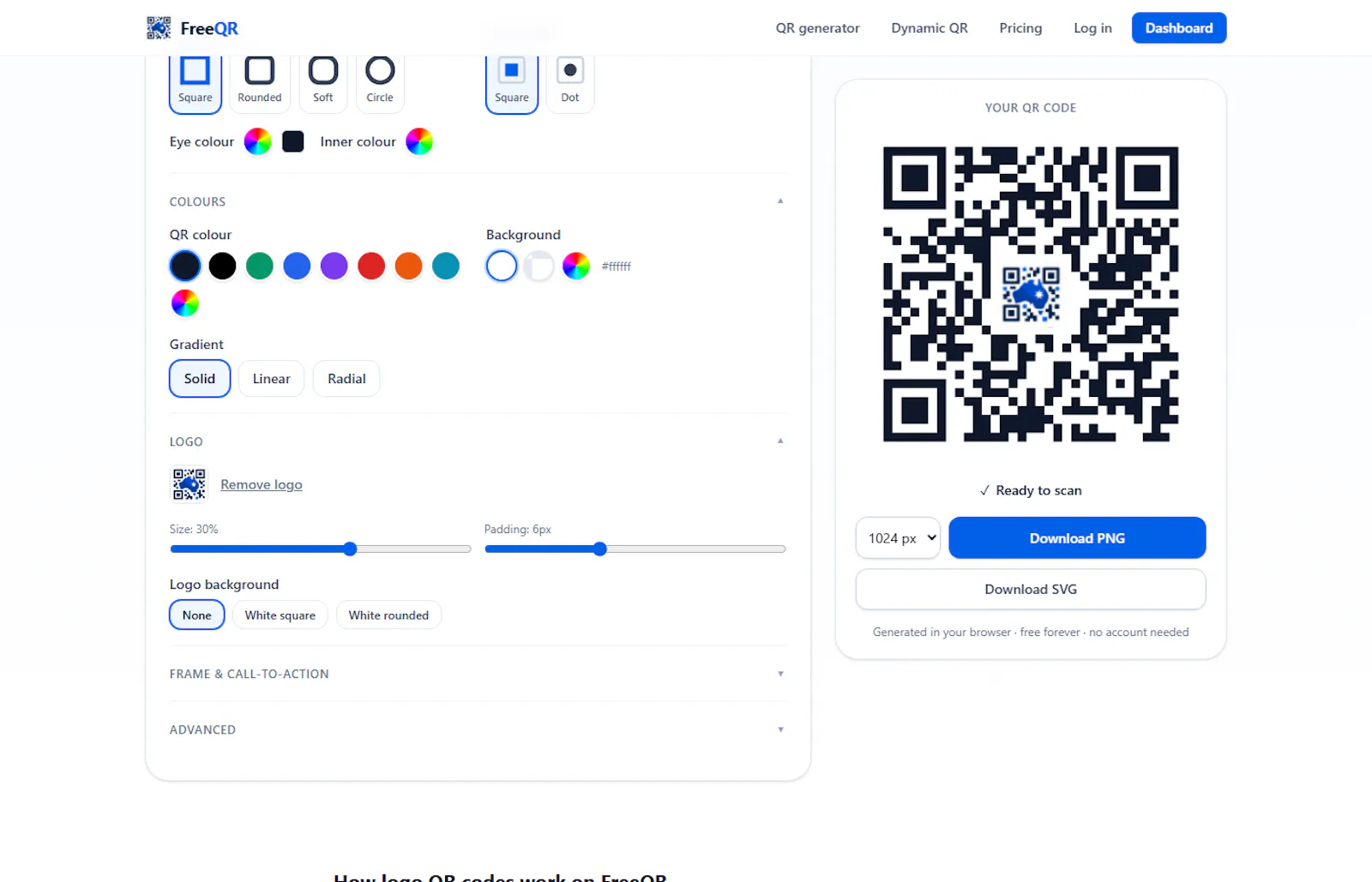
Task: Click the #ffffff background hex value
Action: click(617, 267)
